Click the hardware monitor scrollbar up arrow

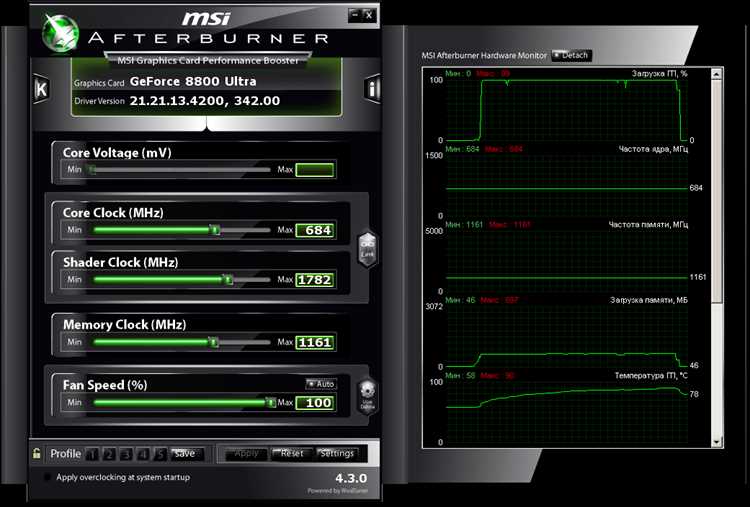[716, 74]
